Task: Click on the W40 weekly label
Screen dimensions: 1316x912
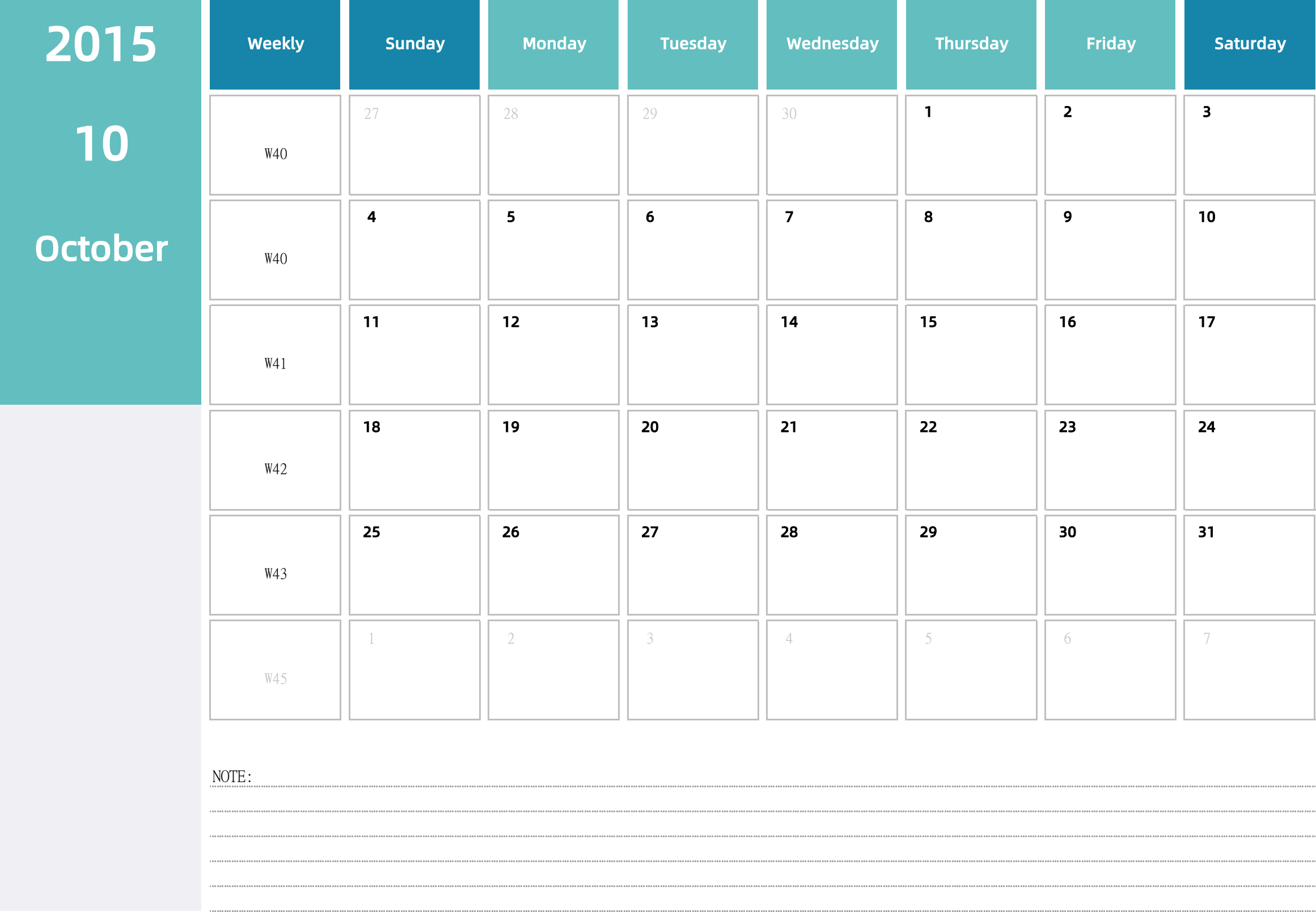Action: pos(278,153)
